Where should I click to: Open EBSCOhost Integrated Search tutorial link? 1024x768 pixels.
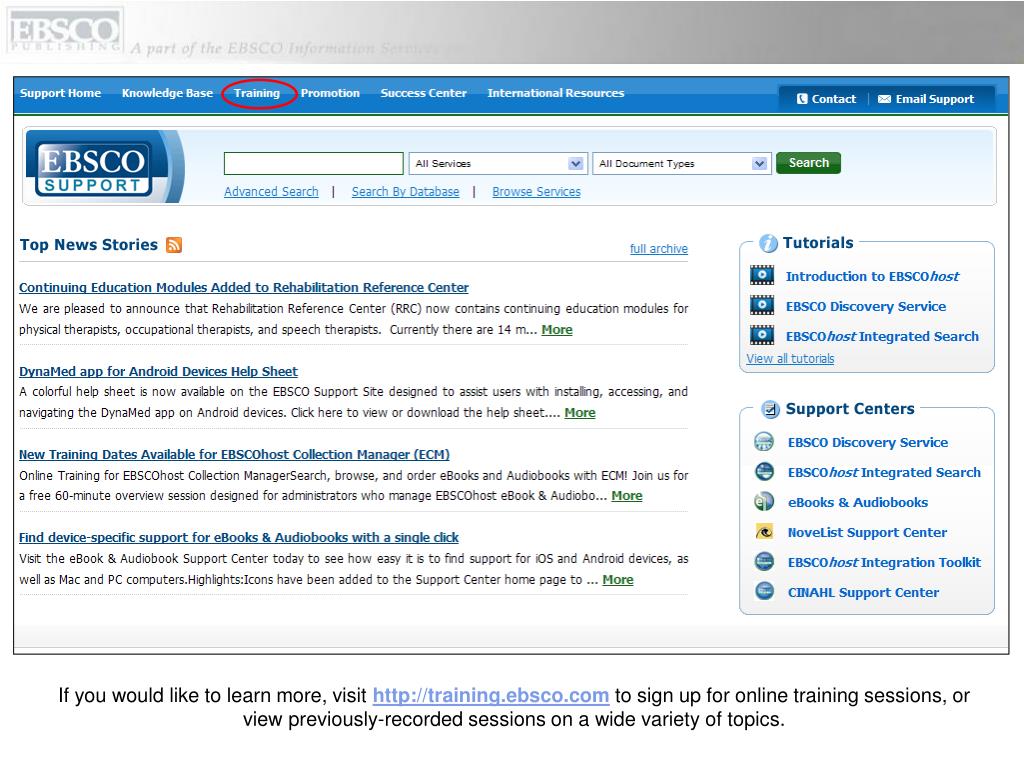tap(882, 336)
